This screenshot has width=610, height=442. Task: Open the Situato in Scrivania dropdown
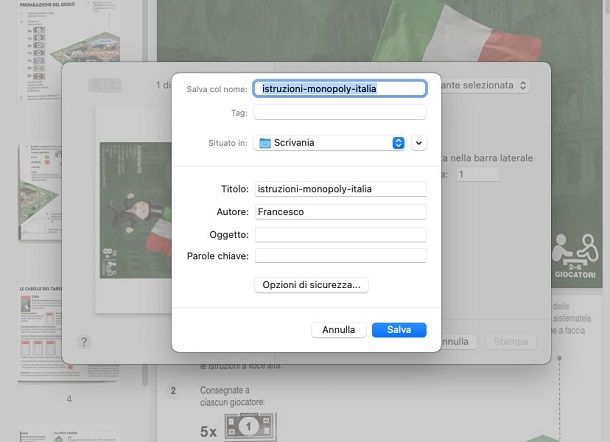pos(330,143)
